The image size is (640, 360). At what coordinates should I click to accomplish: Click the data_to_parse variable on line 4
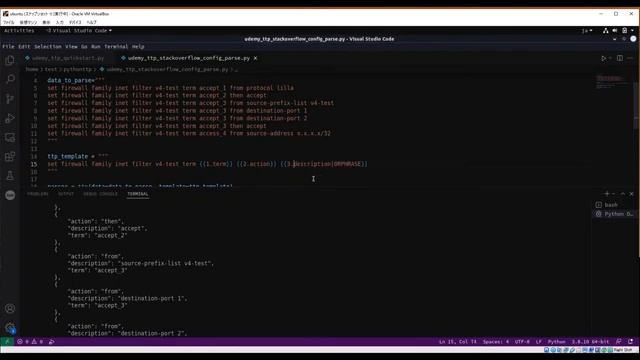pyautogui.click(x=69, y=80)
